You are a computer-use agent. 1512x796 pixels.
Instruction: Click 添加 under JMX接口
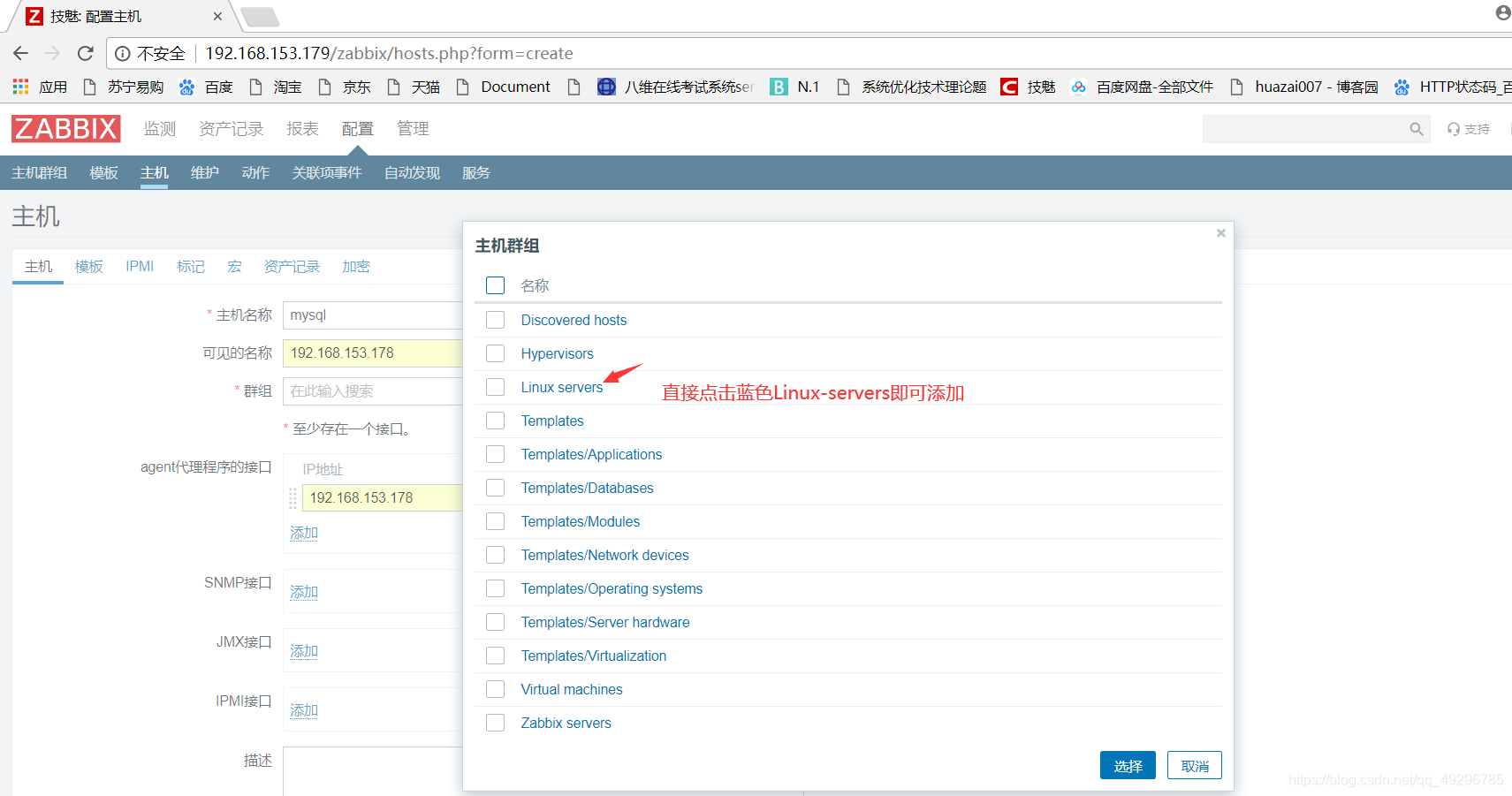tap(304, 651)
